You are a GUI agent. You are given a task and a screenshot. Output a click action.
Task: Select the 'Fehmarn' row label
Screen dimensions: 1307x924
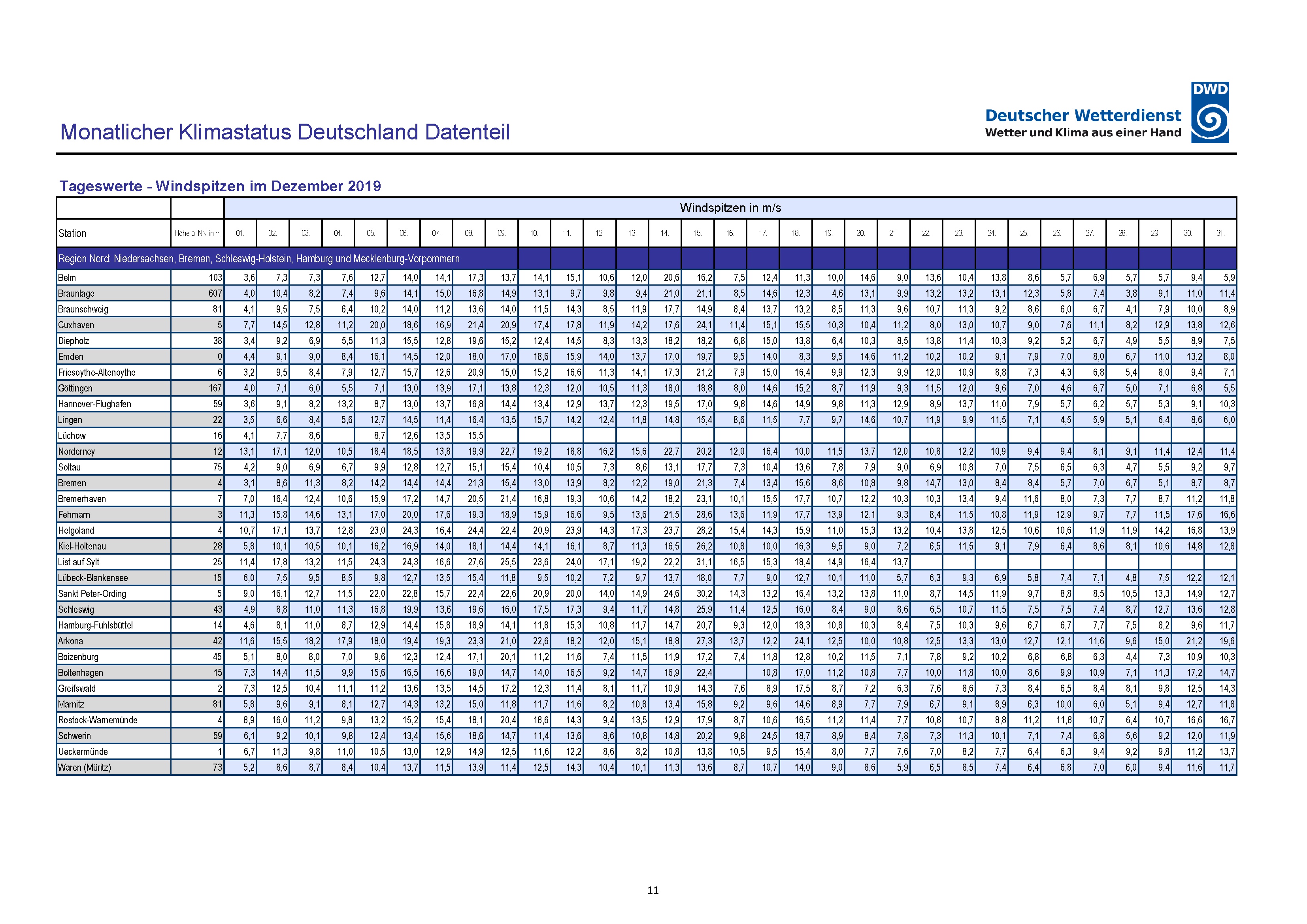[74, 515]
